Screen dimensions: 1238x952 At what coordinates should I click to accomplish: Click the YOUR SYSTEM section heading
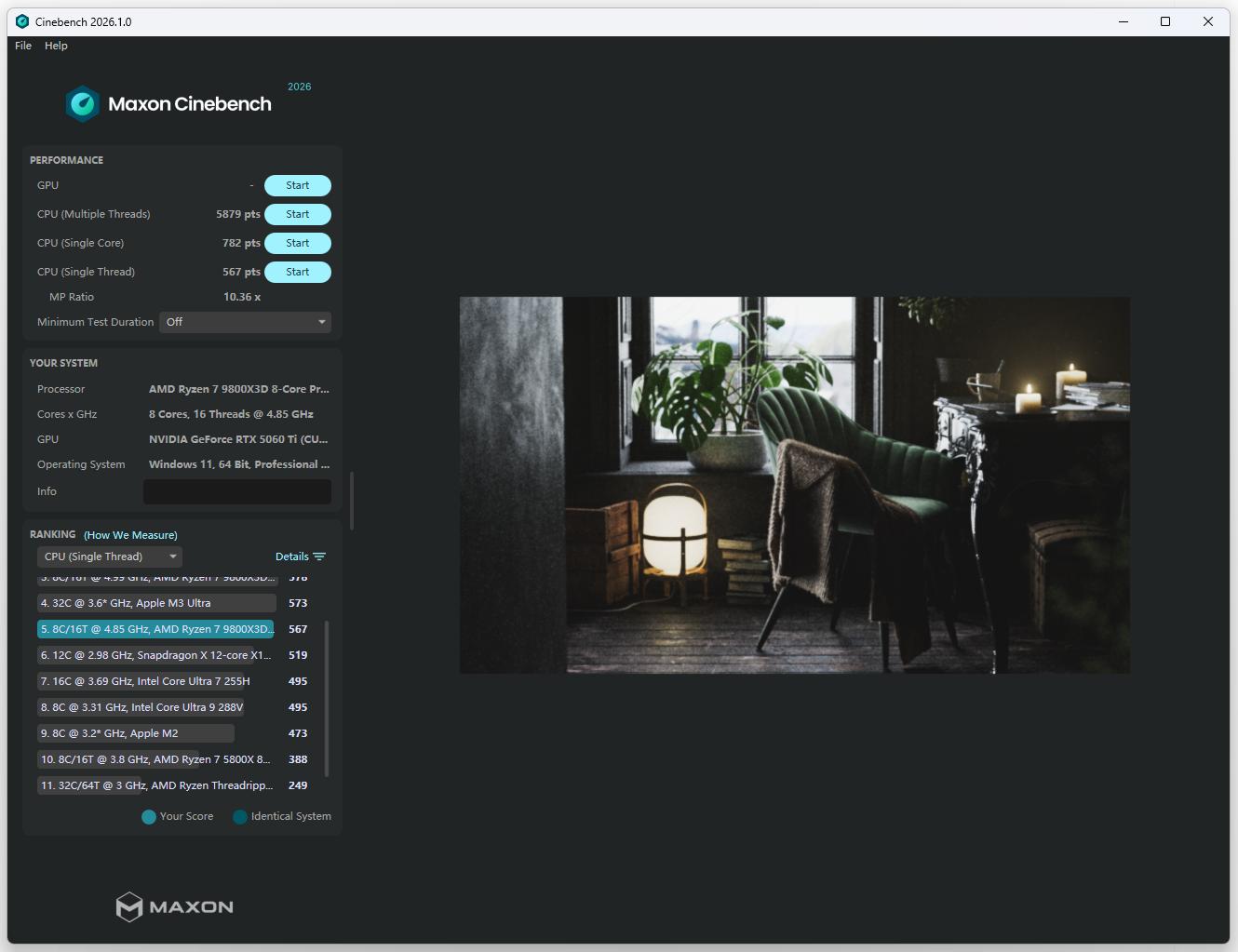(63, 363)
